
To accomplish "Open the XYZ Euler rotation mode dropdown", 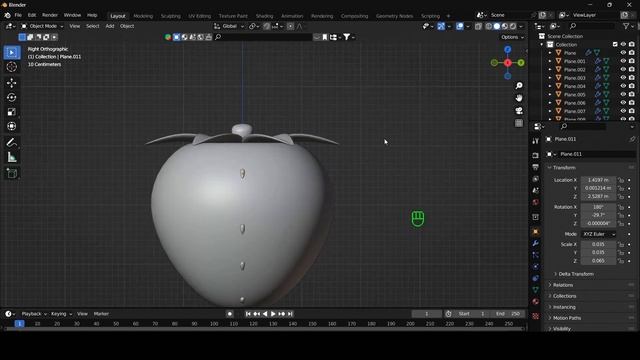I will 599,234.
